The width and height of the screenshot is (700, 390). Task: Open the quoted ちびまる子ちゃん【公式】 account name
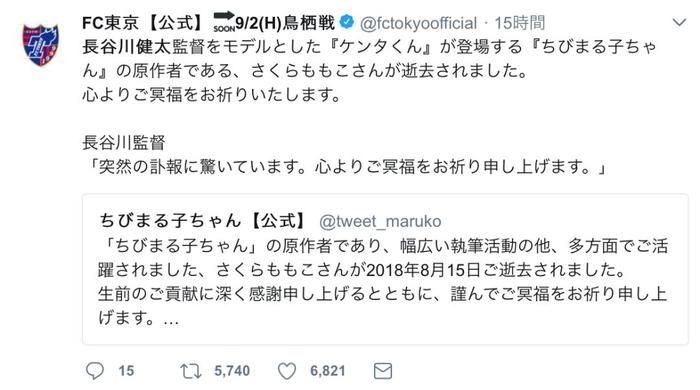204,220
